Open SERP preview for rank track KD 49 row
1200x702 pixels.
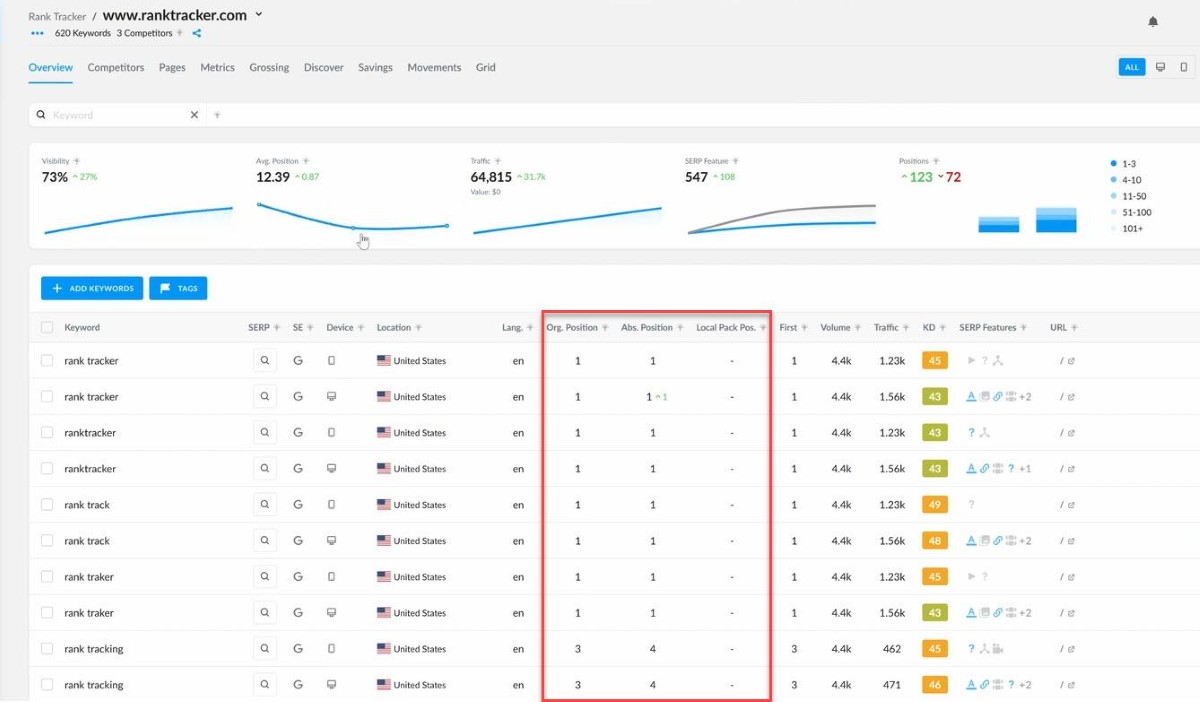point(265,504)
